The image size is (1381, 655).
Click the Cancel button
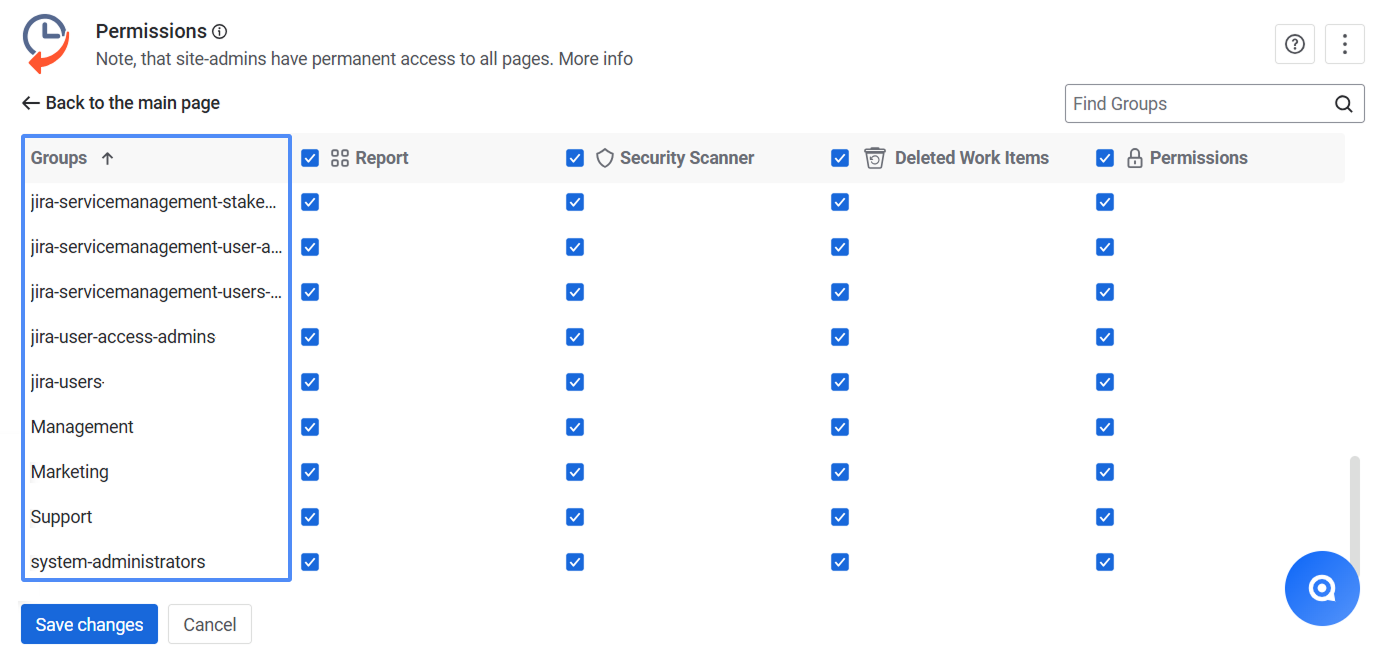pyautogui.click(x=210, y=624)
